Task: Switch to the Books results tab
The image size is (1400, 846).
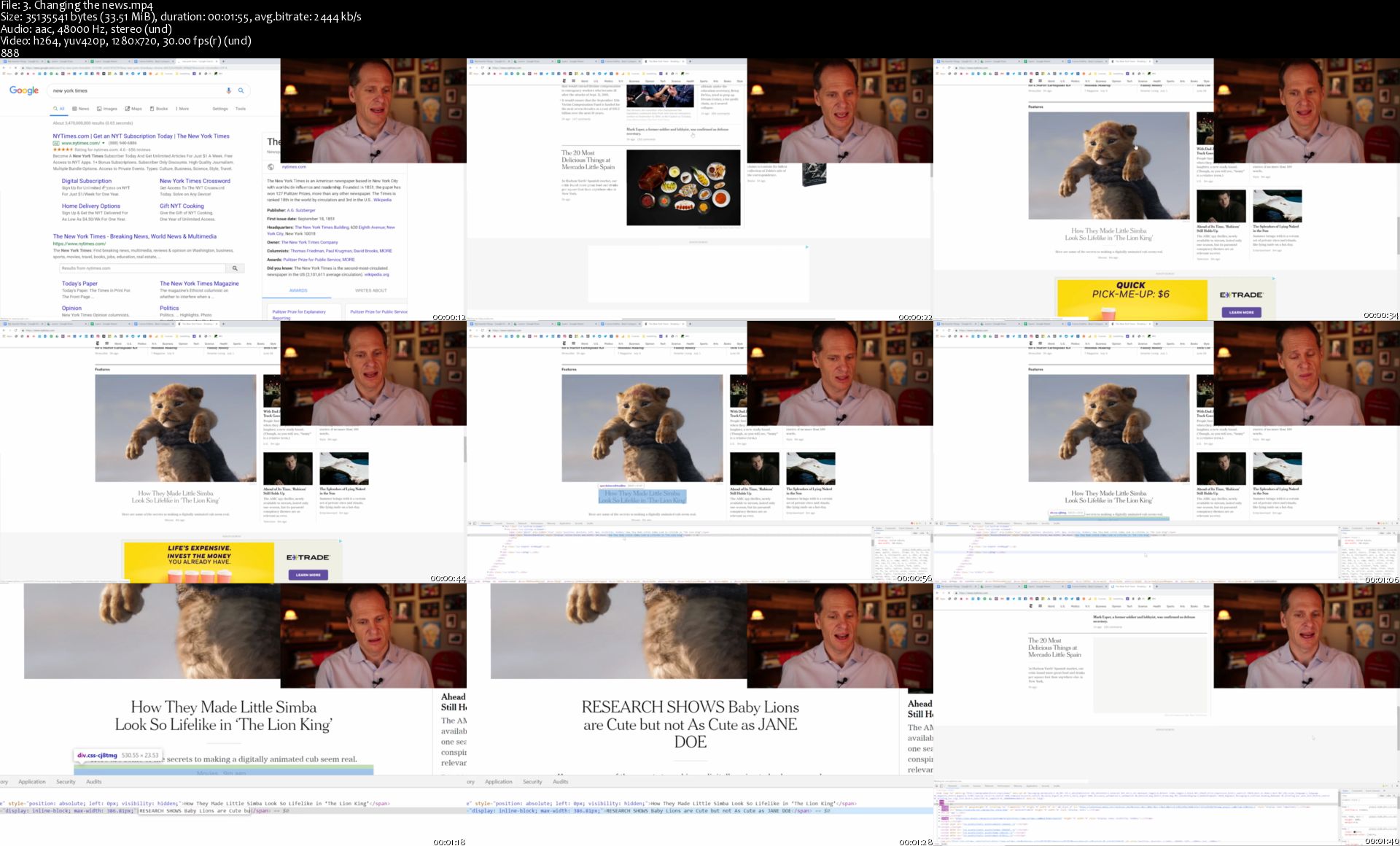Action: click(159, 109)
